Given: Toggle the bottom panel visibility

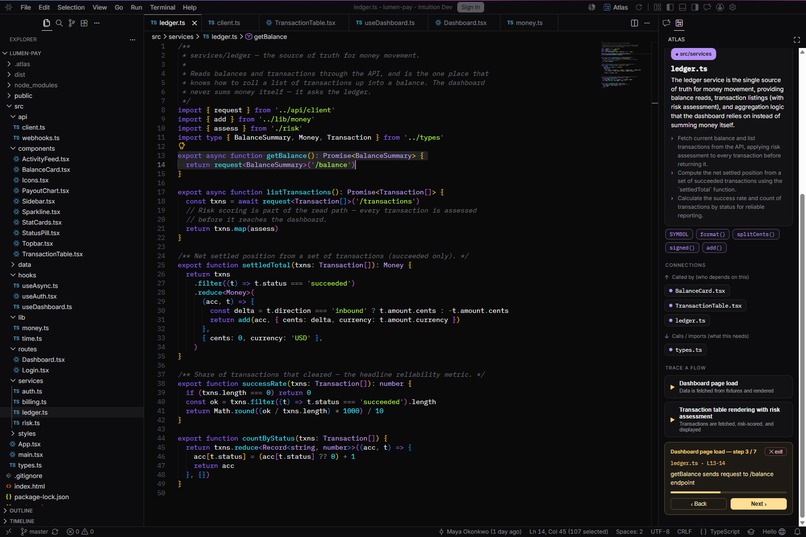Looking at the screenshot, I should click(x=682, y=7).
